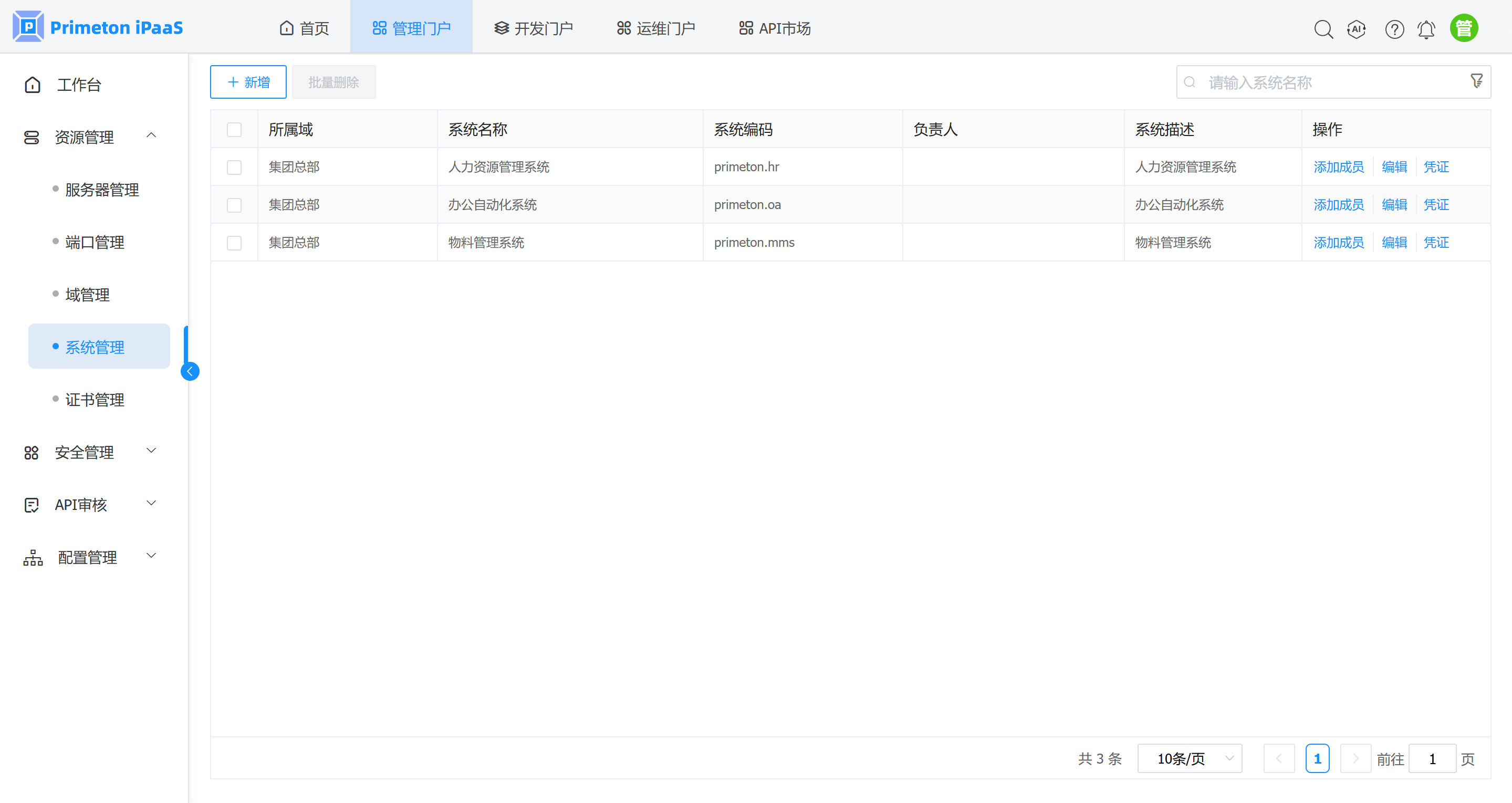This screenshot has height=803, width=1512.
Task: Click the notification bell icon
Action: [x=1427, y=29]
